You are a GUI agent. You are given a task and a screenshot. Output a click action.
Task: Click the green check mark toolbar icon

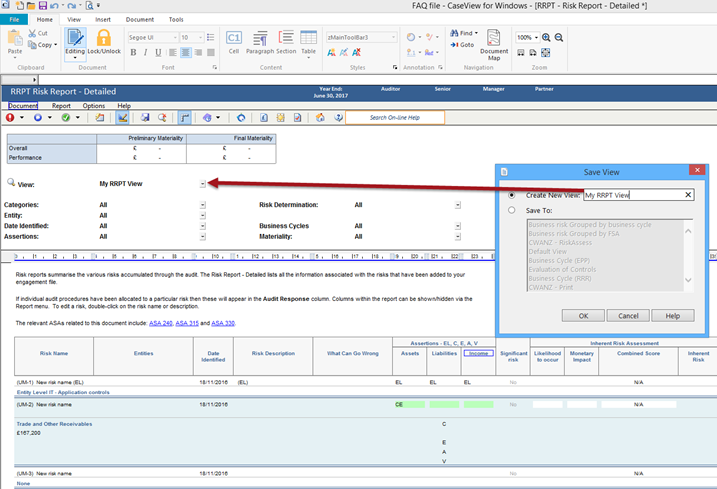coord(66,118)
